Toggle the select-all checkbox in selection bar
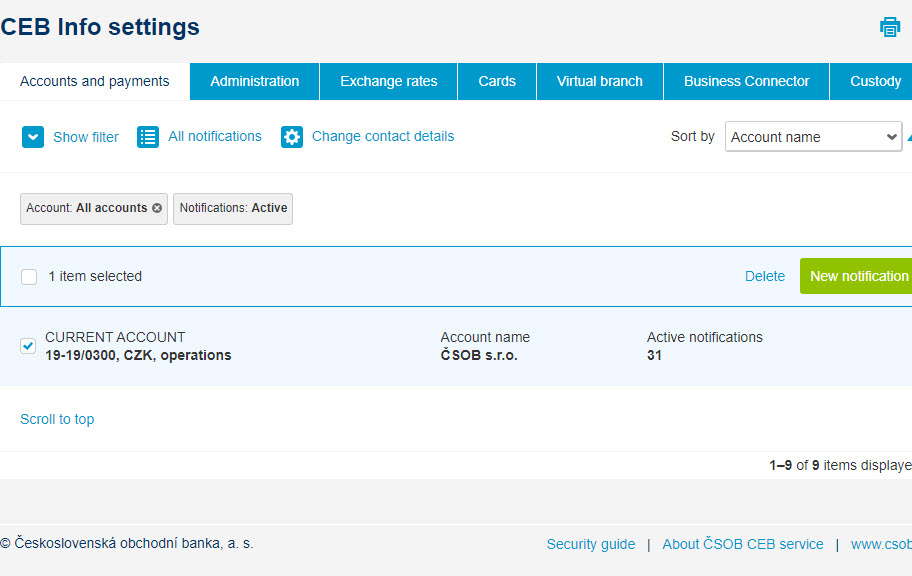912x576 pixels. pos(29,276)
